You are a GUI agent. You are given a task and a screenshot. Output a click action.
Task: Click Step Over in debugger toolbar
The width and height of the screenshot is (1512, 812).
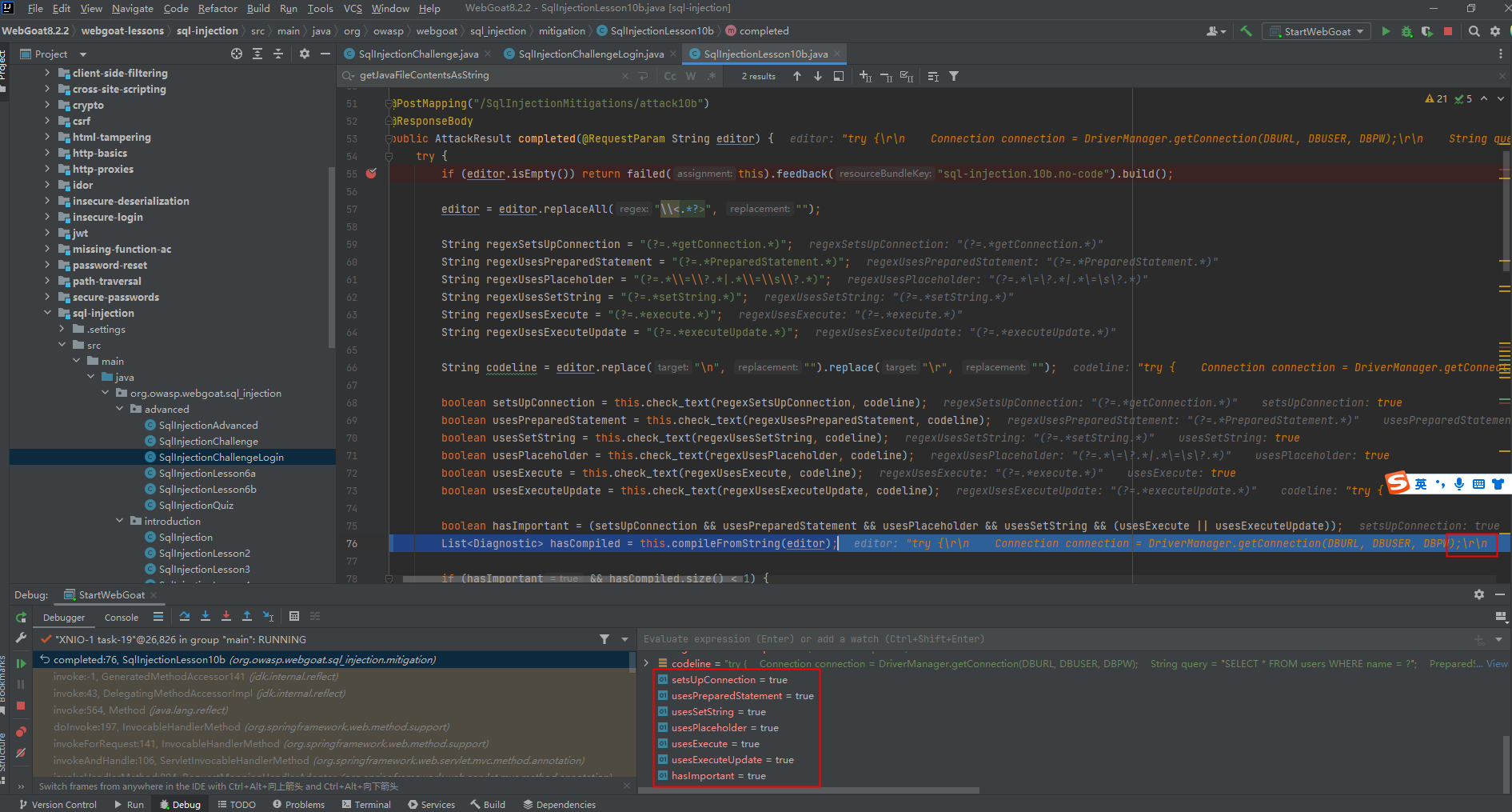tap(185, 616)
